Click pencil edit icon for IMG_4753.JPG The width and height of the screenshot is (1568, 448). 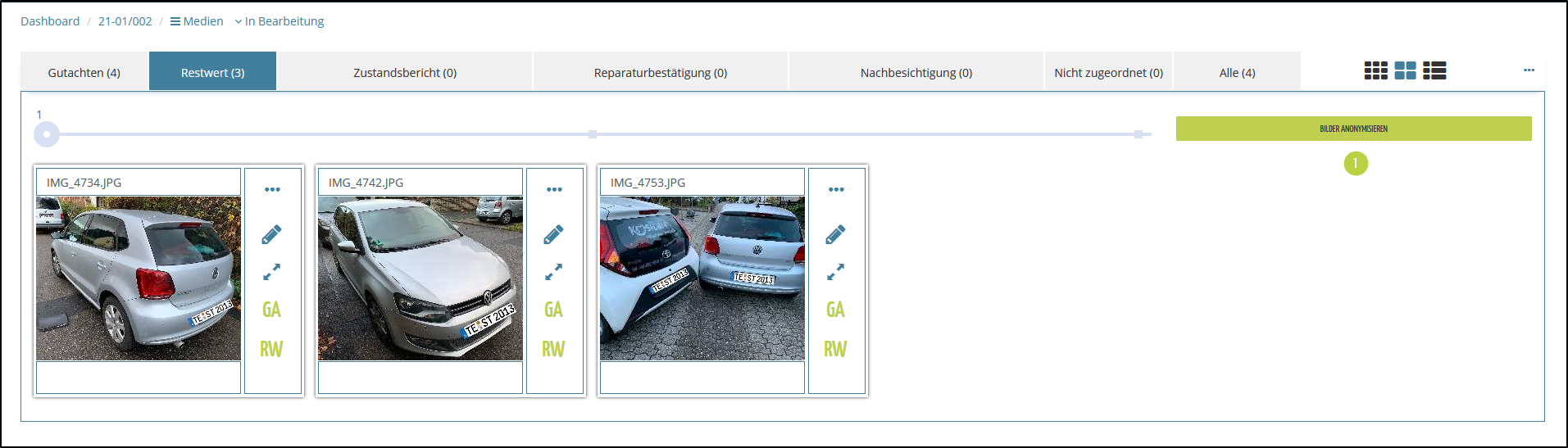pos(835,235)
